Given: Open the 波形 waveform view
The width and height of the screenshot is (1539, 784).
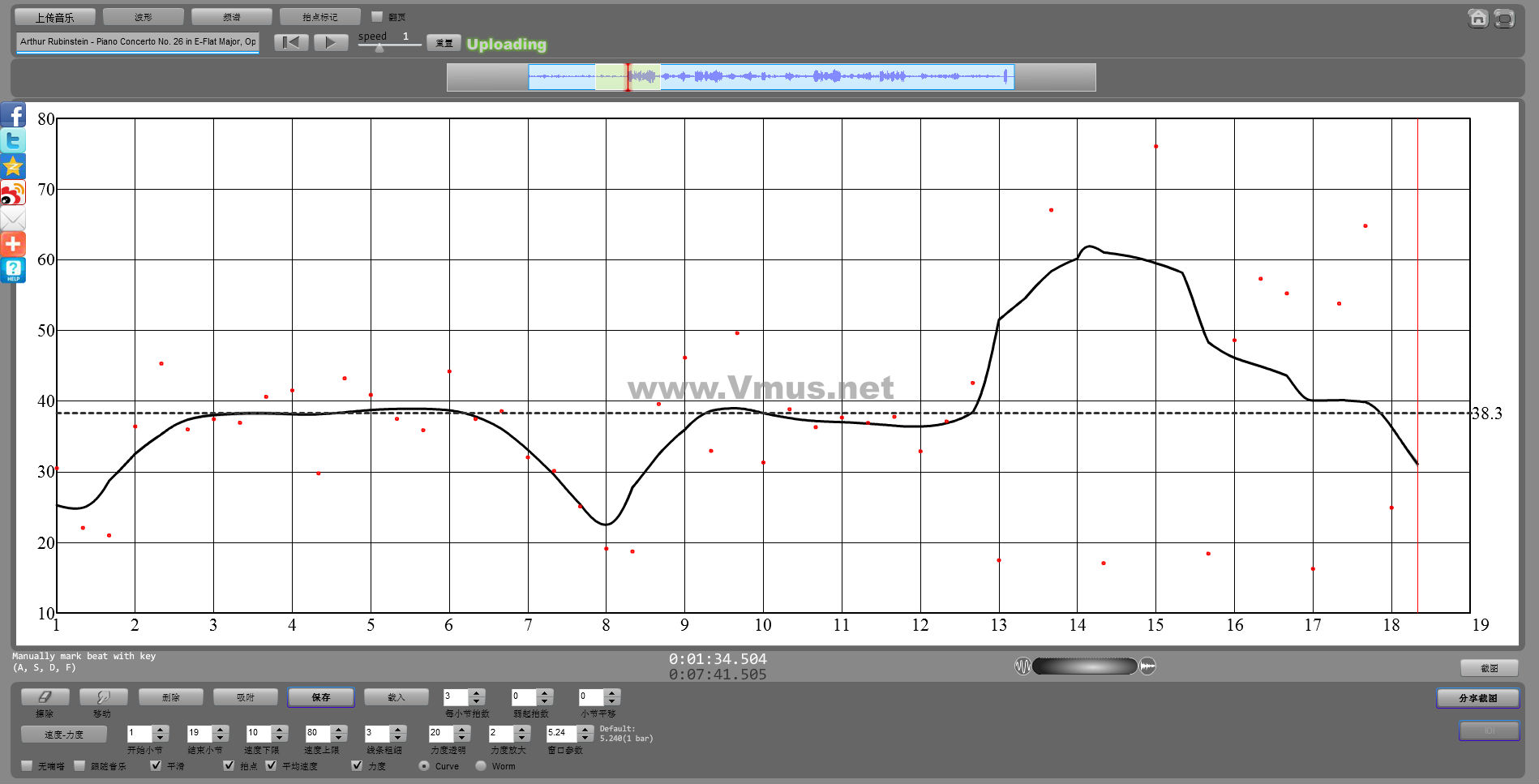Looking at the screenshot, I should pyautogui.click(x=143, y=17).
